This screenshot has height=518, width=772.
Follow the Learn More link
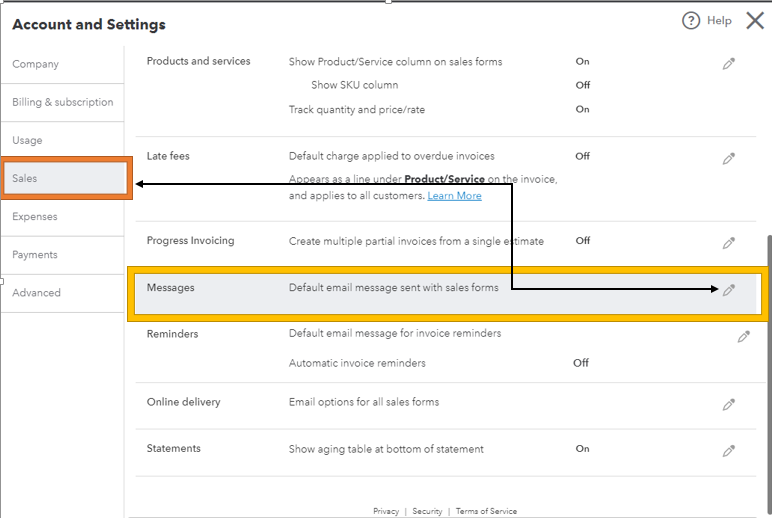[x=454, y=196]
